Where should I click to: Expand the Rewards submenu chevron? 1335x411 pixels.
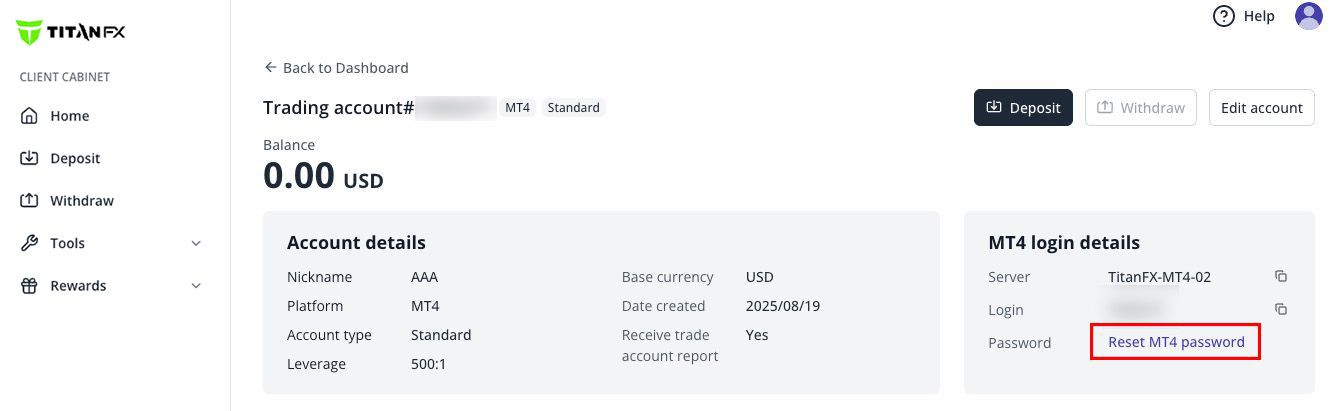click(196, 286)
